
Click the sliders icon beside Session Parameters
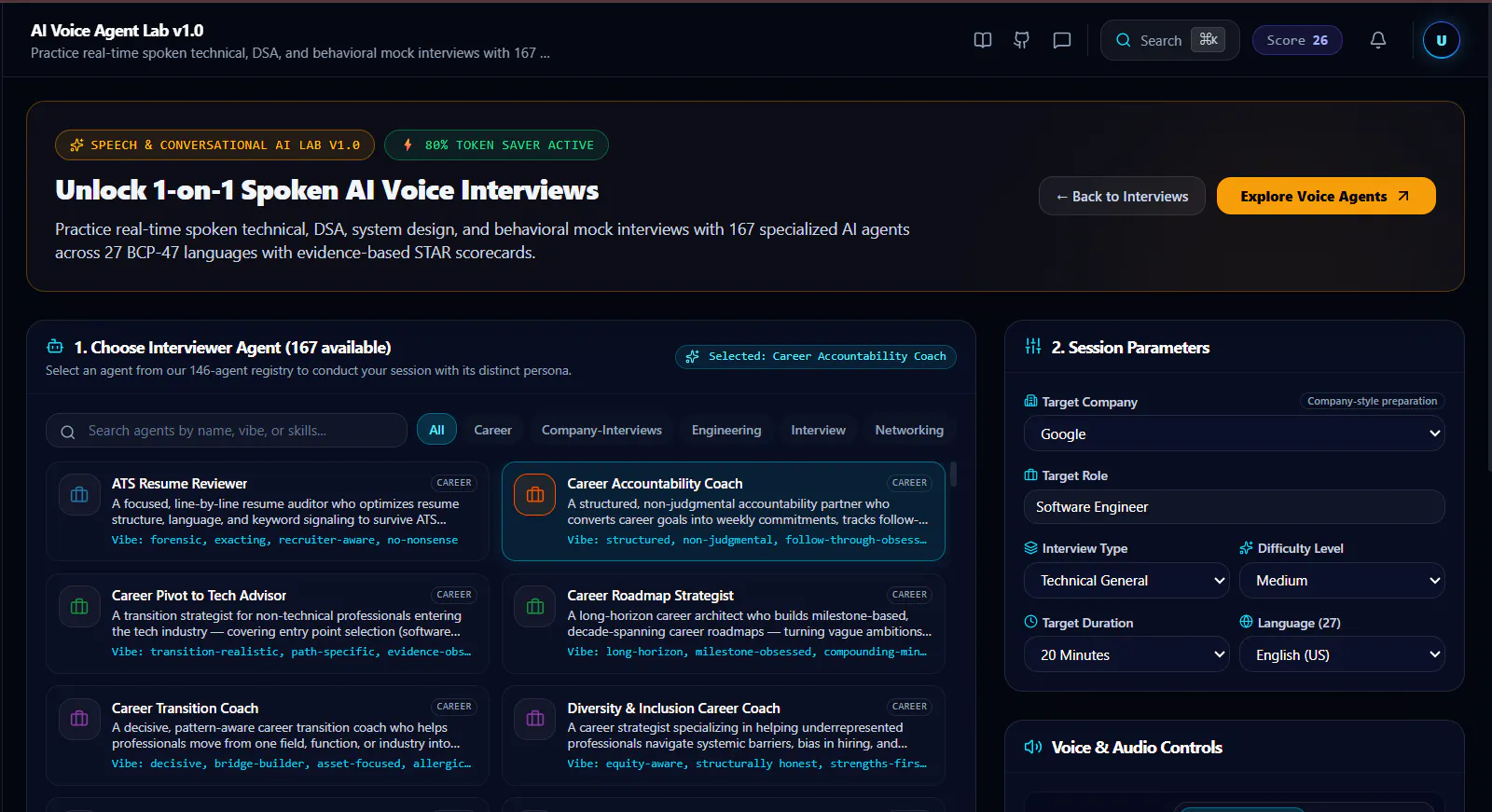tap(1033, 347)
